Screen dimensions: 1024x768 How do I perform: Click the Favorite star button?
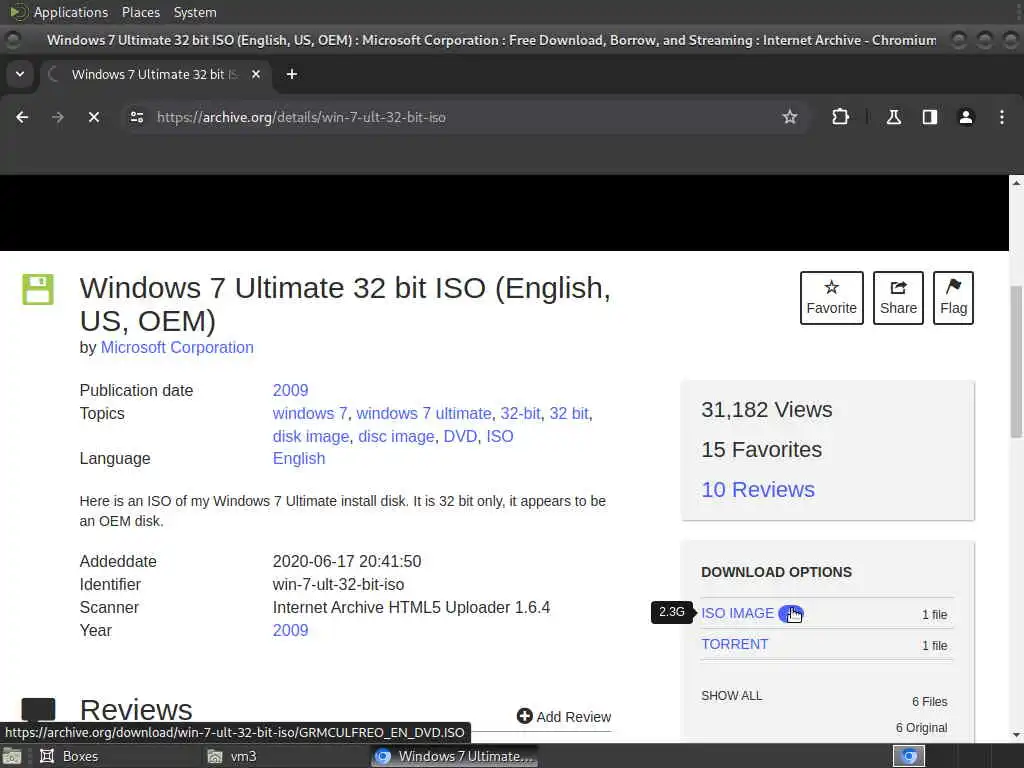(831, 298)
